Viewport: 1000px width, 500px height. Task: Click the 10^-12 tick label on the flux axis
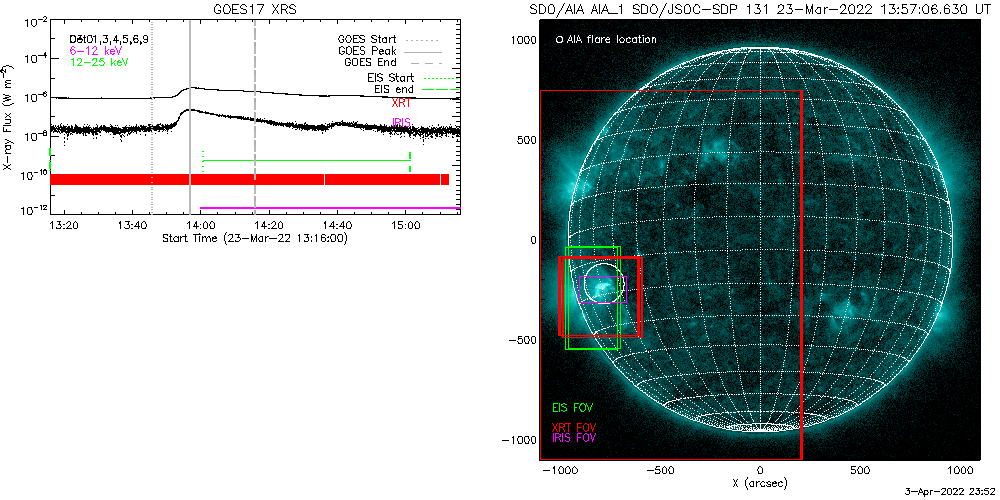point(34,211)
